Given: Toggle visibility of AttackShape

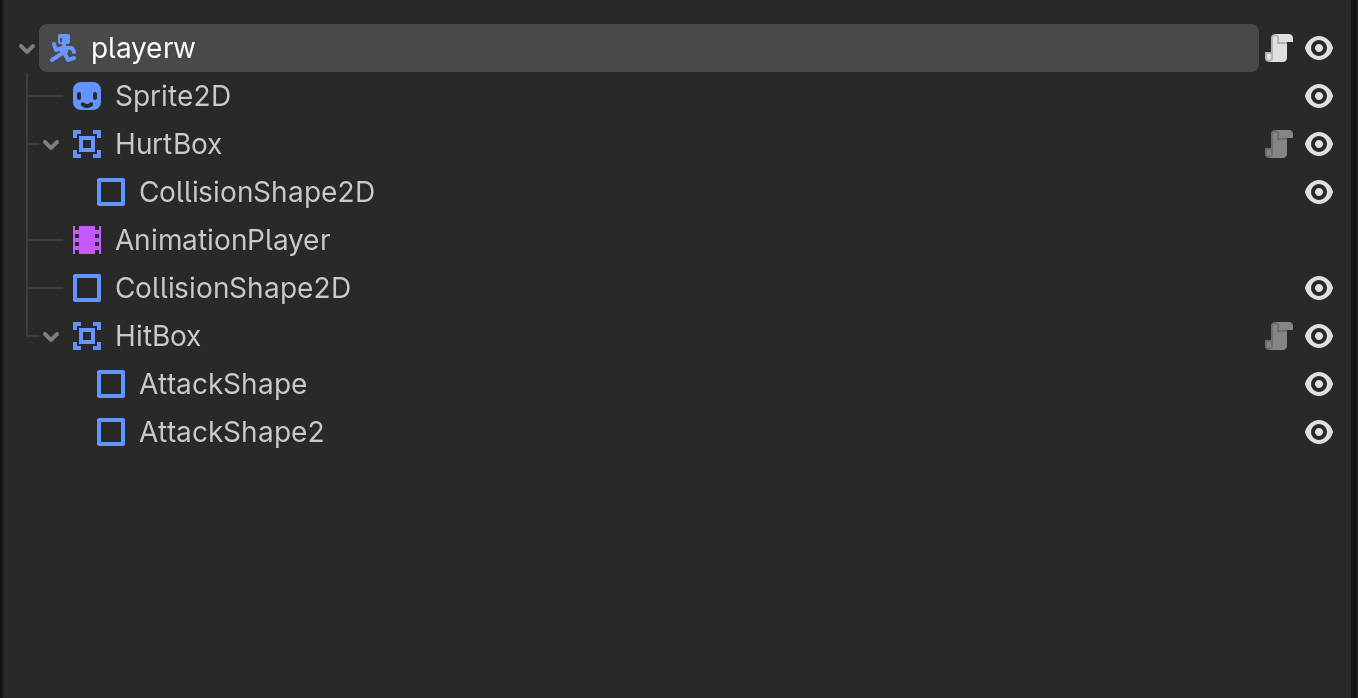Looking at the screenshot, I should click(1319, 384).
